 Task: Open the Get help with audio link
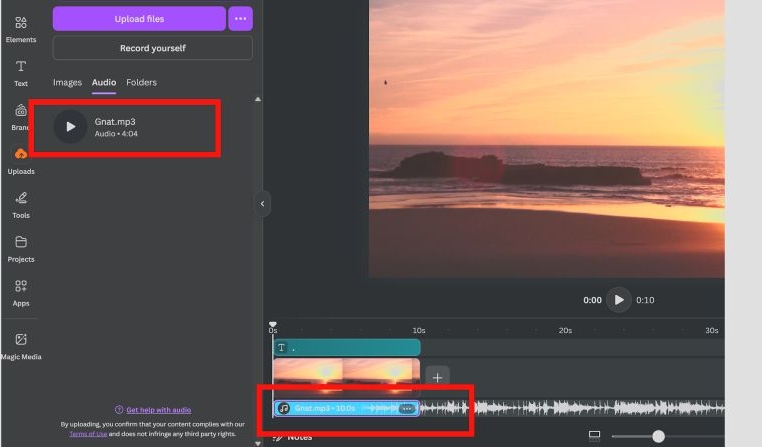coord(158,410)
